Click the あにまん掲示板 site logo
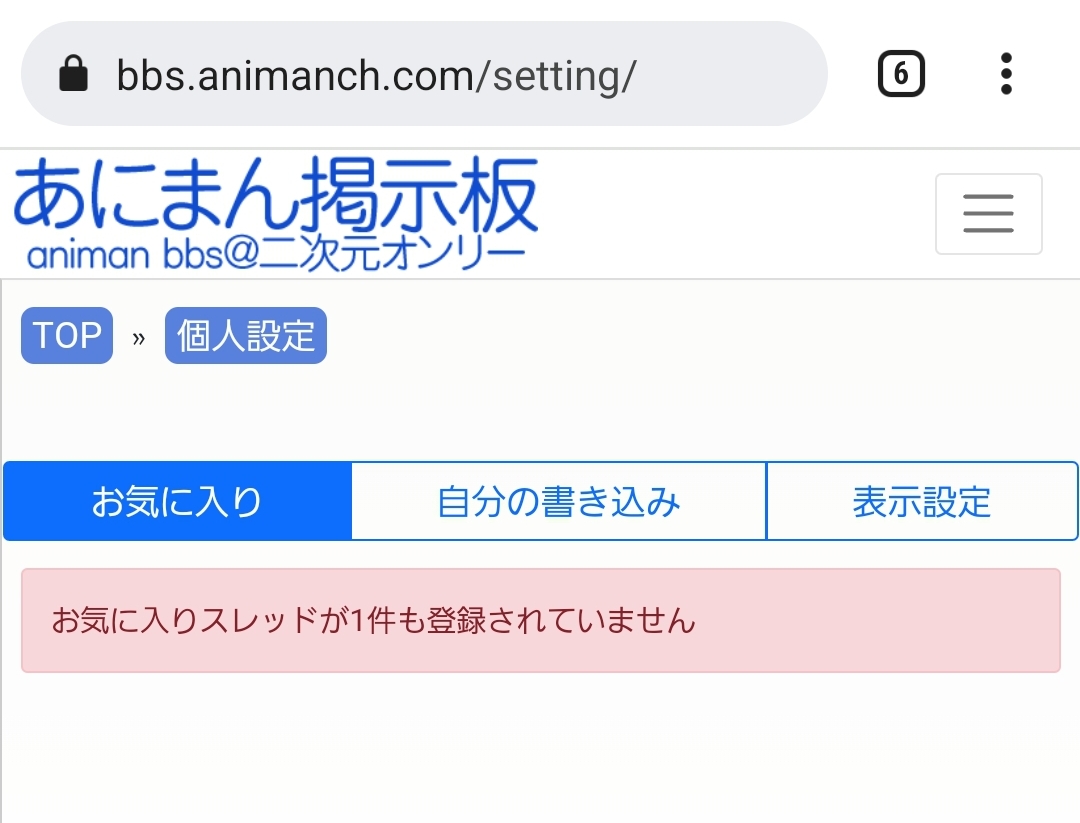 tap(275, 196)
